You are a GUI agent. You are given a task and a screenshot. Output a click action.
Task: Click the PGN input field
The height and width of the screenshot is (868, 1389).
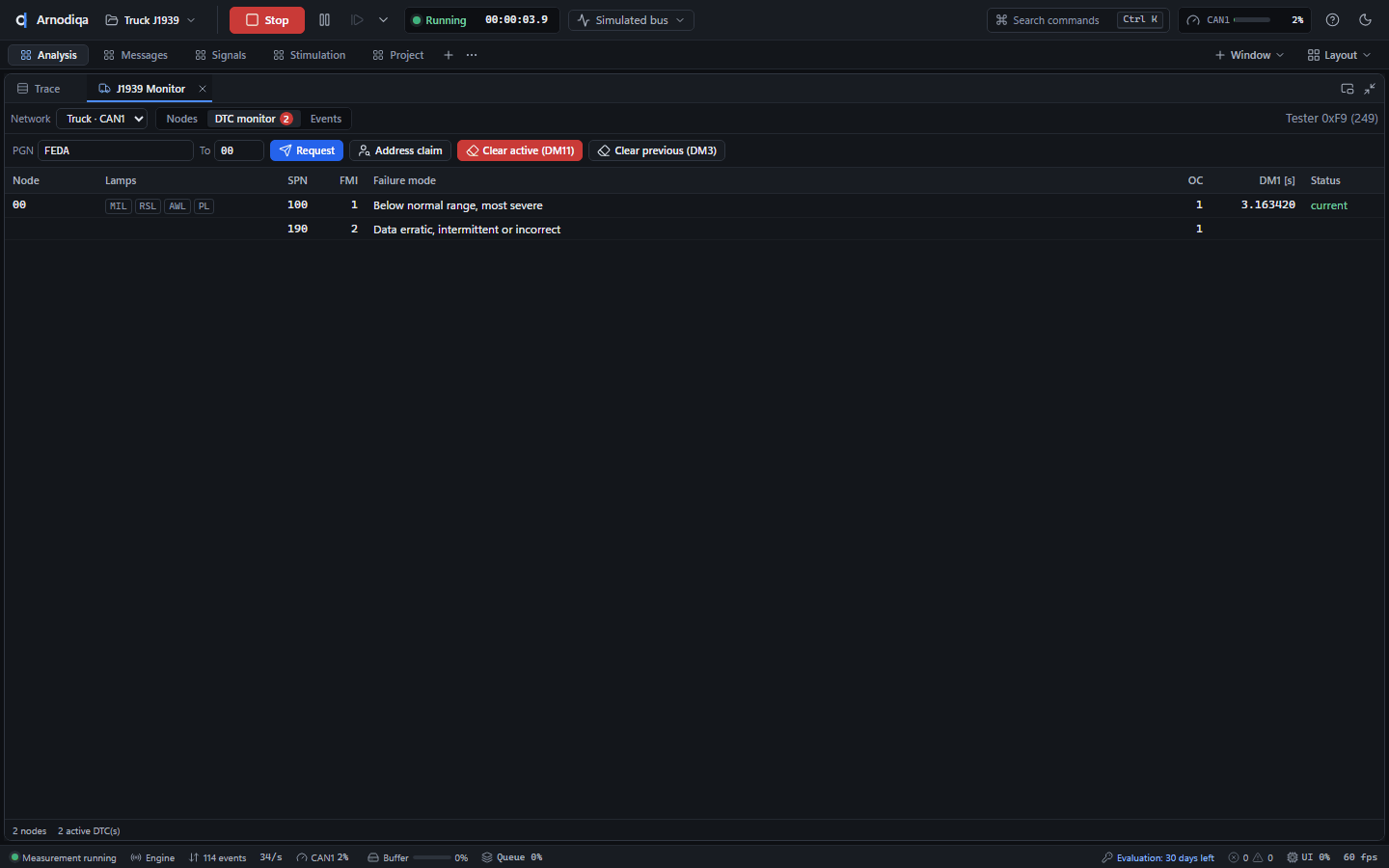[116, 150]
